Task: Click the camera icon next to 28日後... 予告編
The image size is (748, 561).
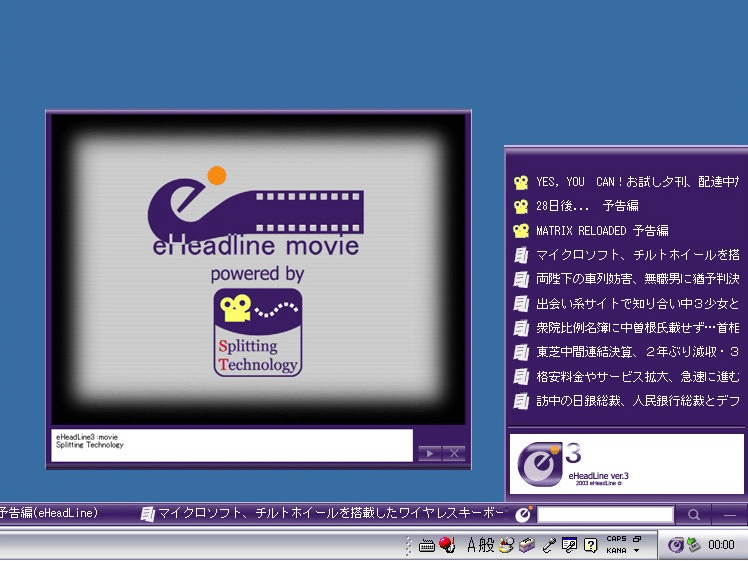Action: coord(521,207)
